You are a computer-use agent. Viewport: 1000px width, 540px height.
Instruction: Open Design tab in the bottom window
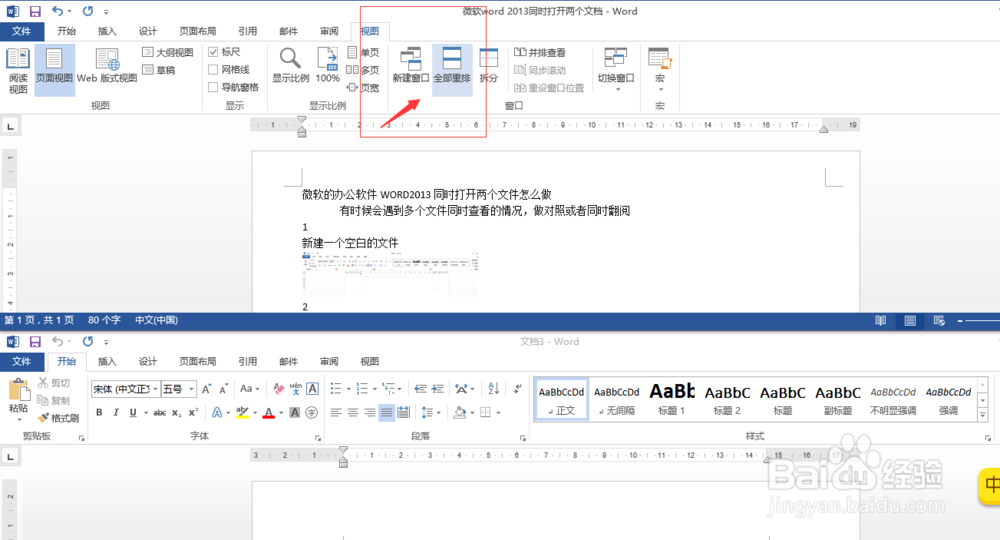(148, 361)
